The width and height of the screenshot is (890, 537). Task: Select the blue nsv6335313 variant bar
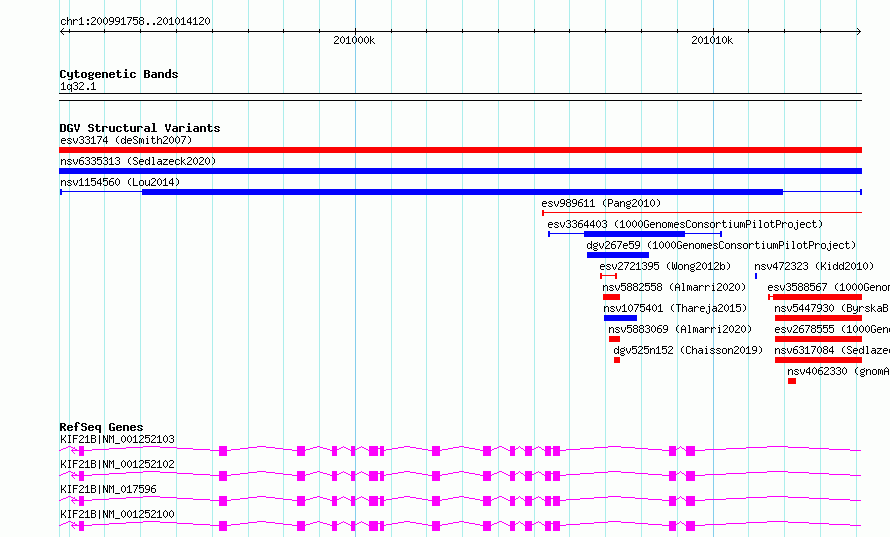point(460,171)
